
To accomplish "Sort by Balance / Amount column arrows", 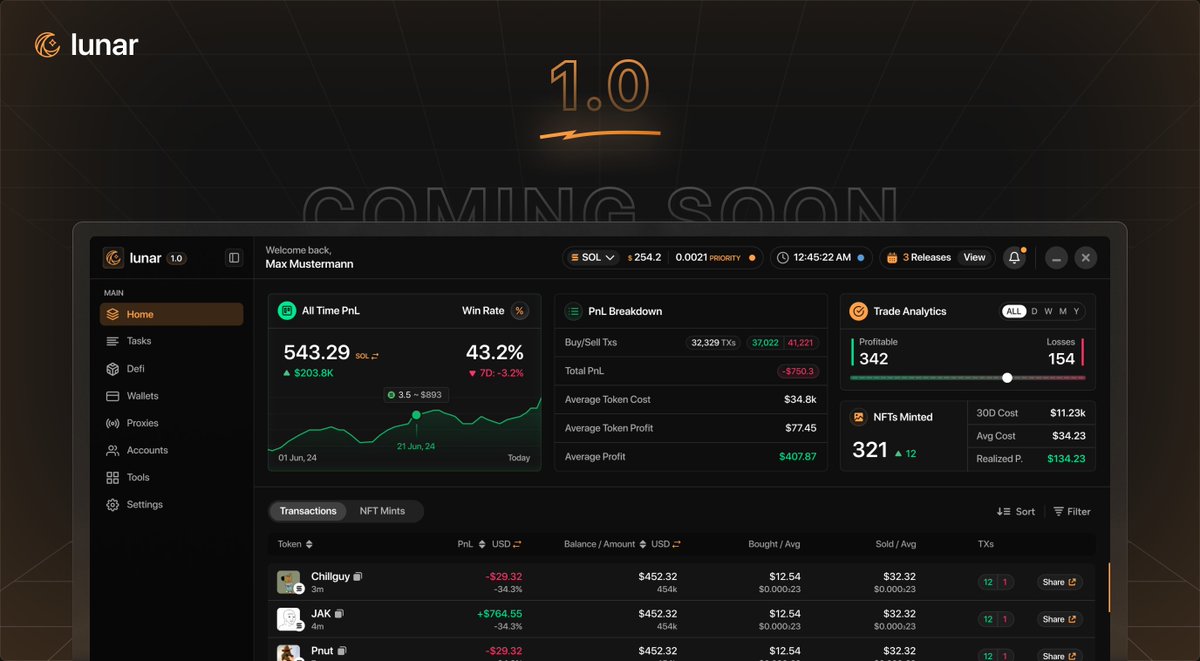I will coord(643,544).
